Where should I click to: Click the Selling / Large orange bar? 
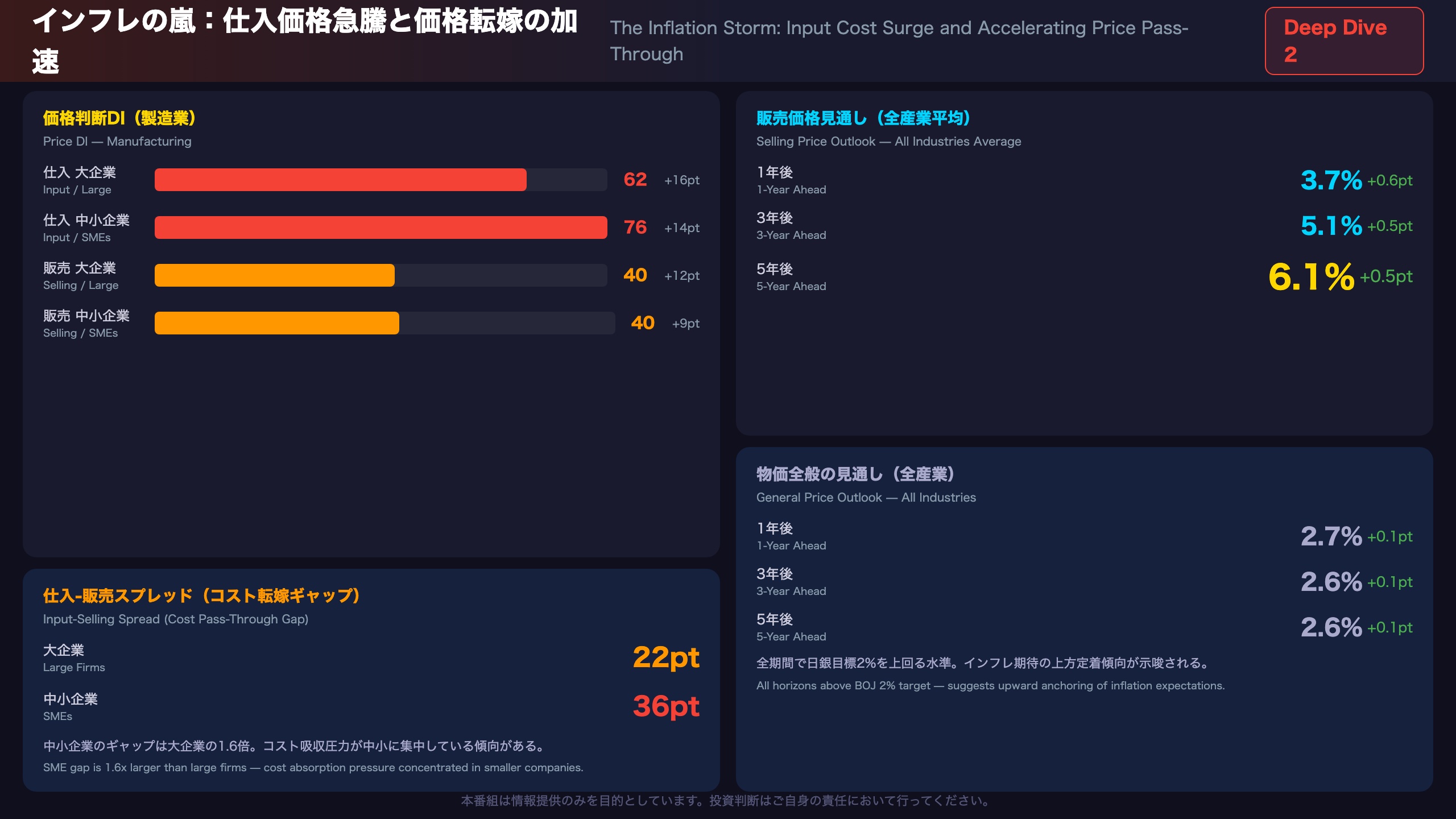tap(274, 275)
